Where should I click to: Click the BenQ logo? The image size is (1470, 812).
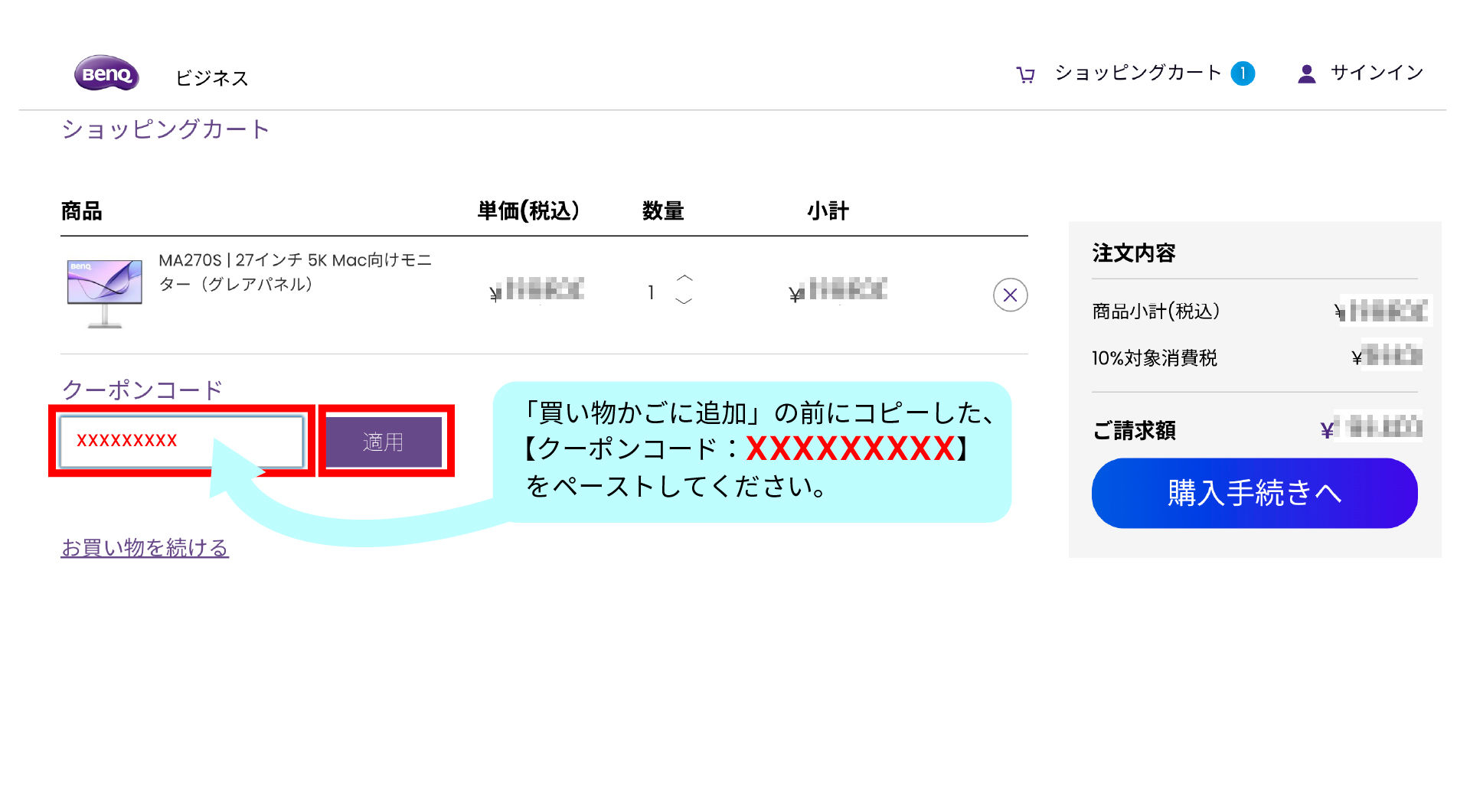coord(106,73)
